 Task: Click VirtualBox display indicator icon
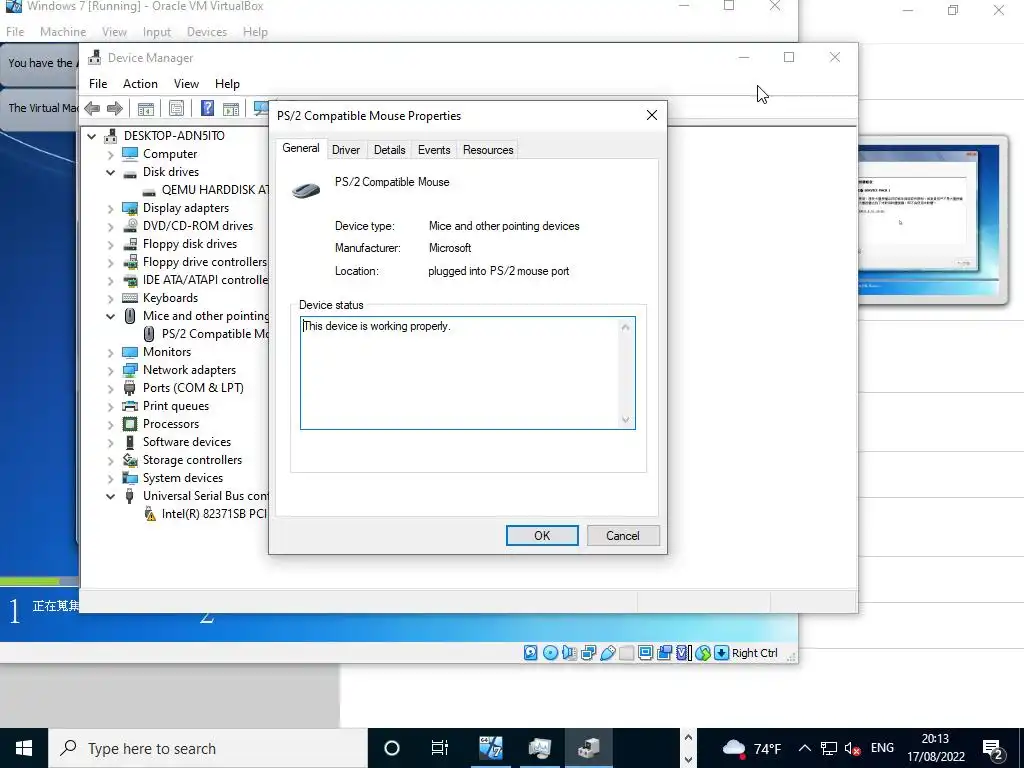pyautogui.click(x=645, y=652)
